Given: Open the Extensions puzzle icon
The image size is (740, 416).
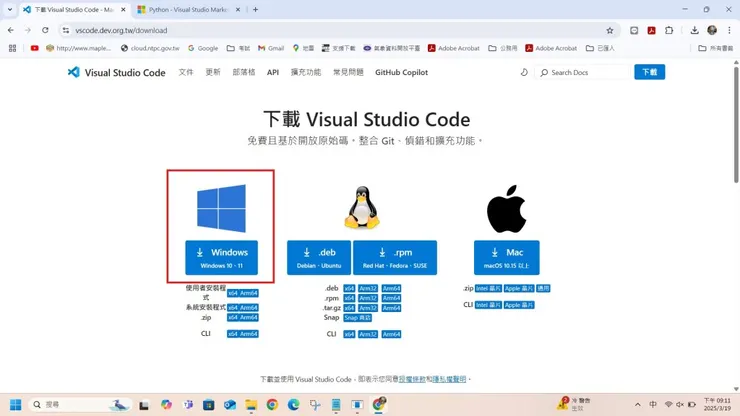Looking at the screenshot, I should pos(669,30).
